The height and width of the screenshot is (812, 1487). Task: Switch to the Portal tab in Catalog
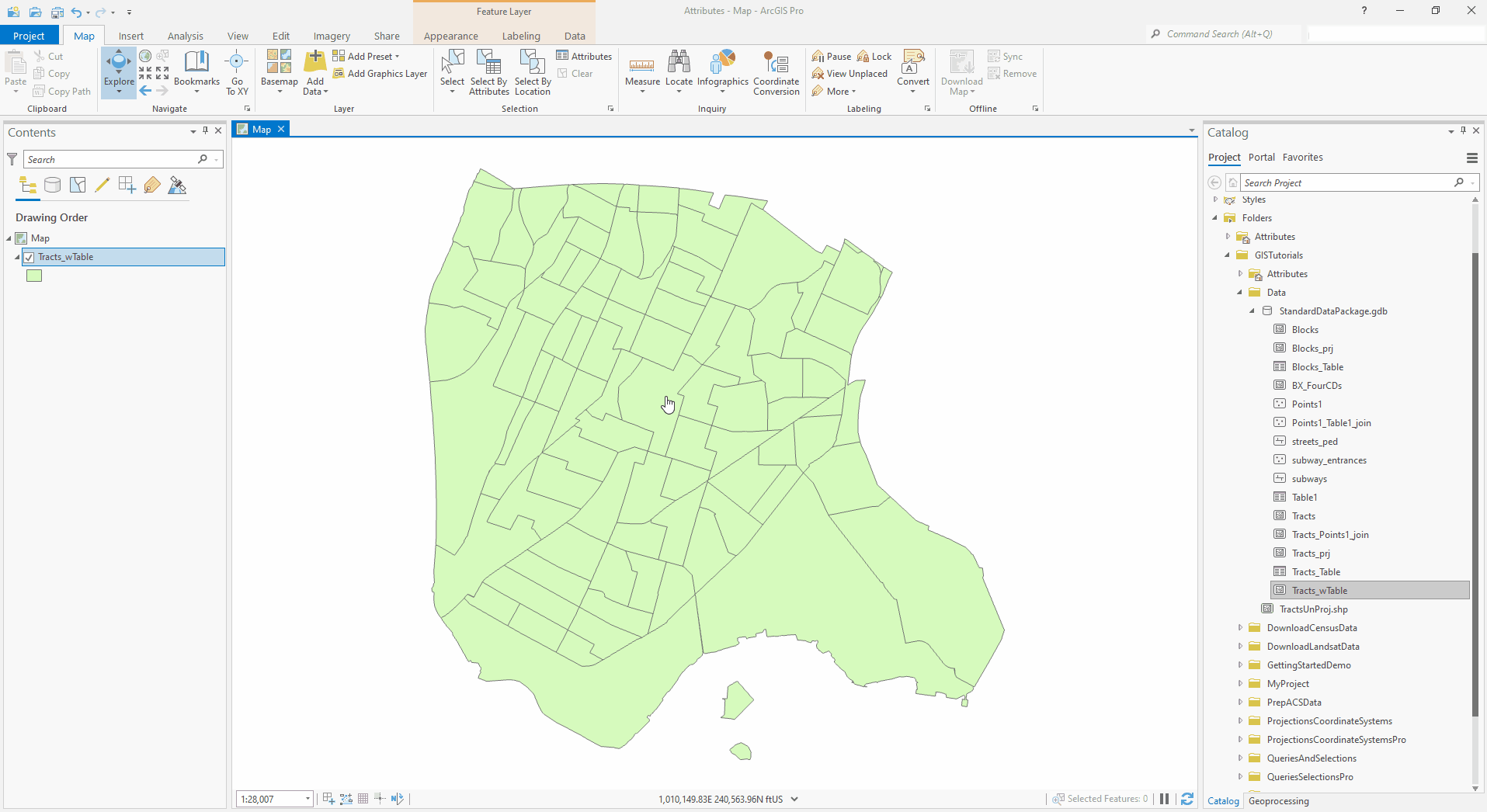pos(1261,157)
